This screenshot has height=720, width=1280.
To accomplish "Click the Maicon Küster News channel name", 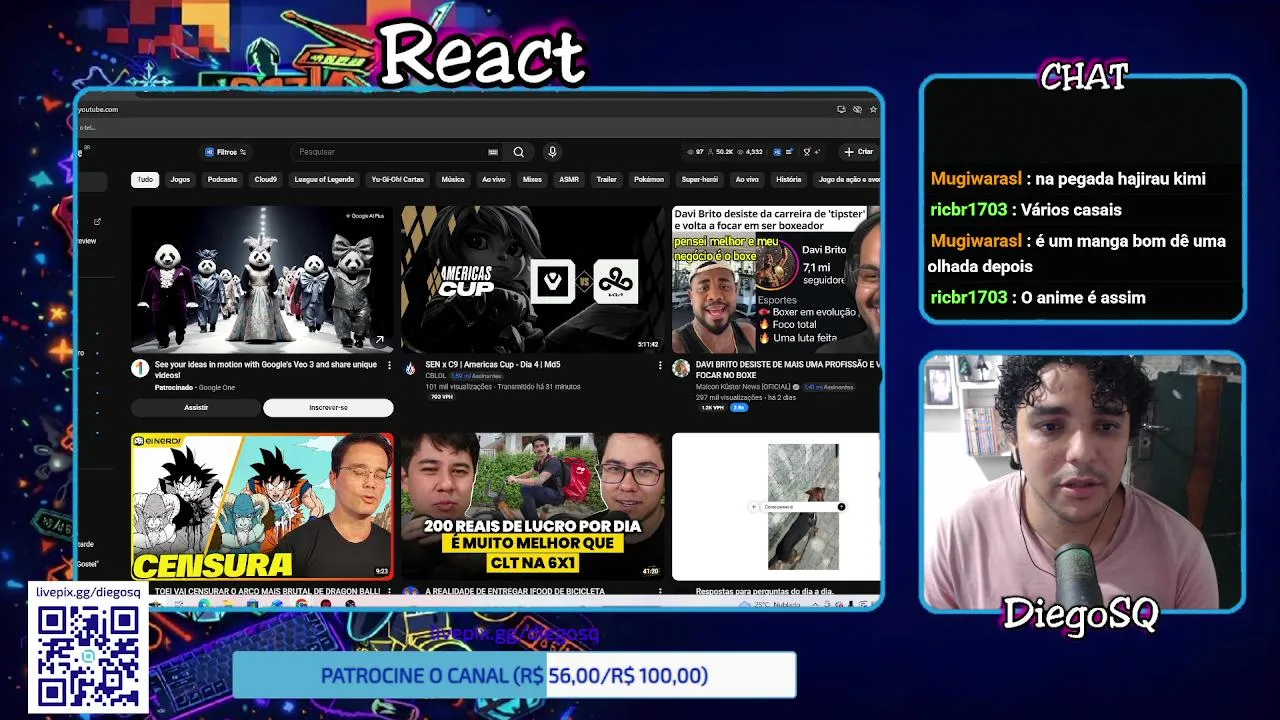I will [x=745, y=387].
